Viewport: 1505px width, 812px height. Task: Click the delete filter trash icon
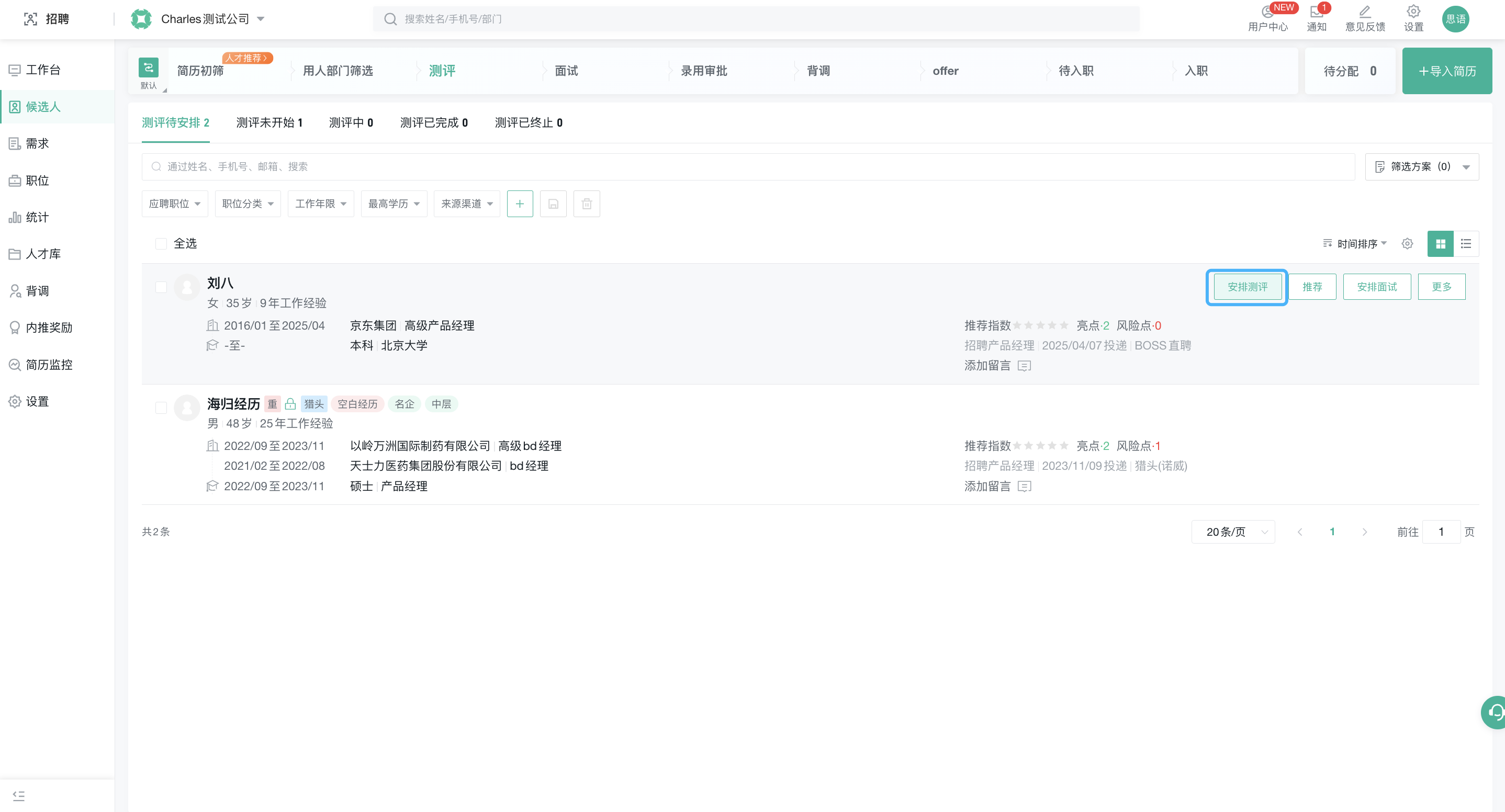586,204
